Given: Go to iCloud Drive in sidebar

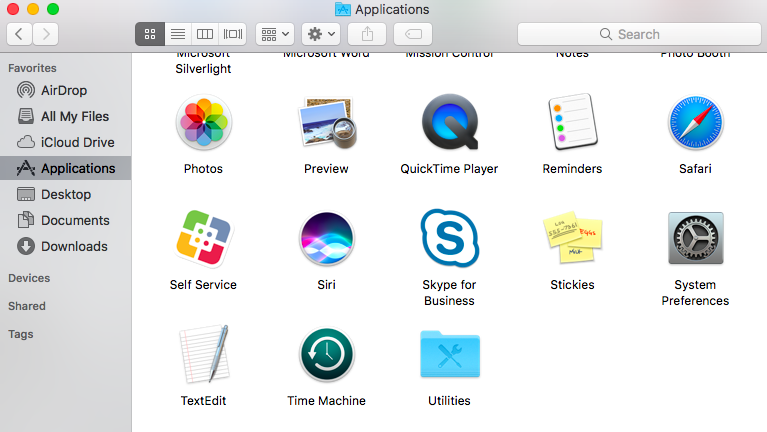Looking at the screenshot, I should click(x=77, y=142).
